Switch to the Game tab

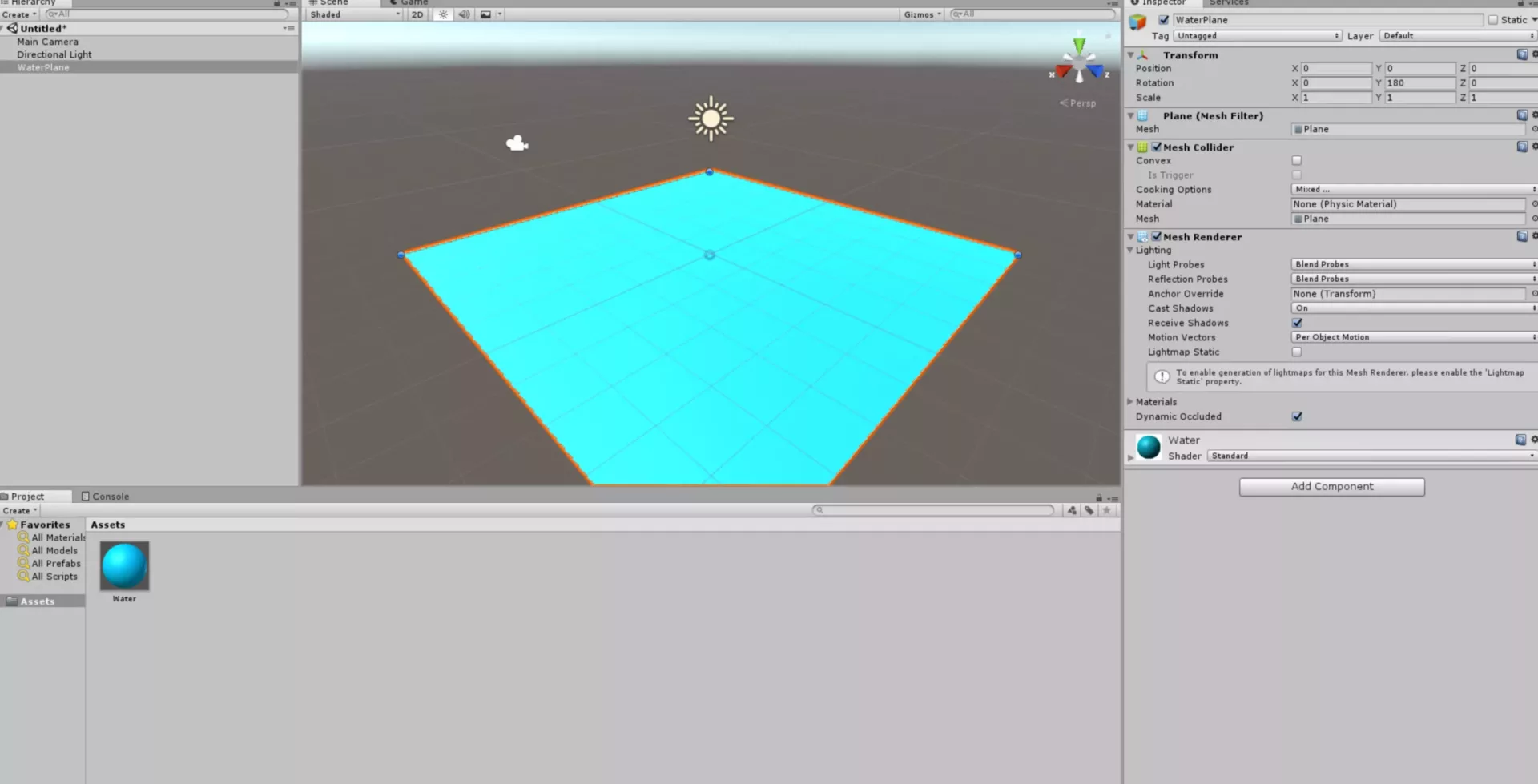pyautogui.click(x=409, y=3)
